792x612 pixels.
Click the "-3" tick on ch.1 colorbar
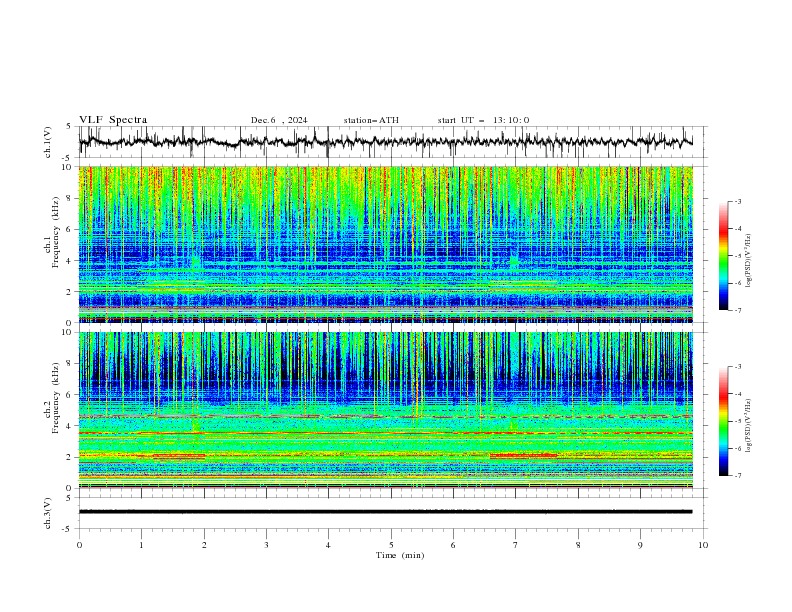[738, 201]
